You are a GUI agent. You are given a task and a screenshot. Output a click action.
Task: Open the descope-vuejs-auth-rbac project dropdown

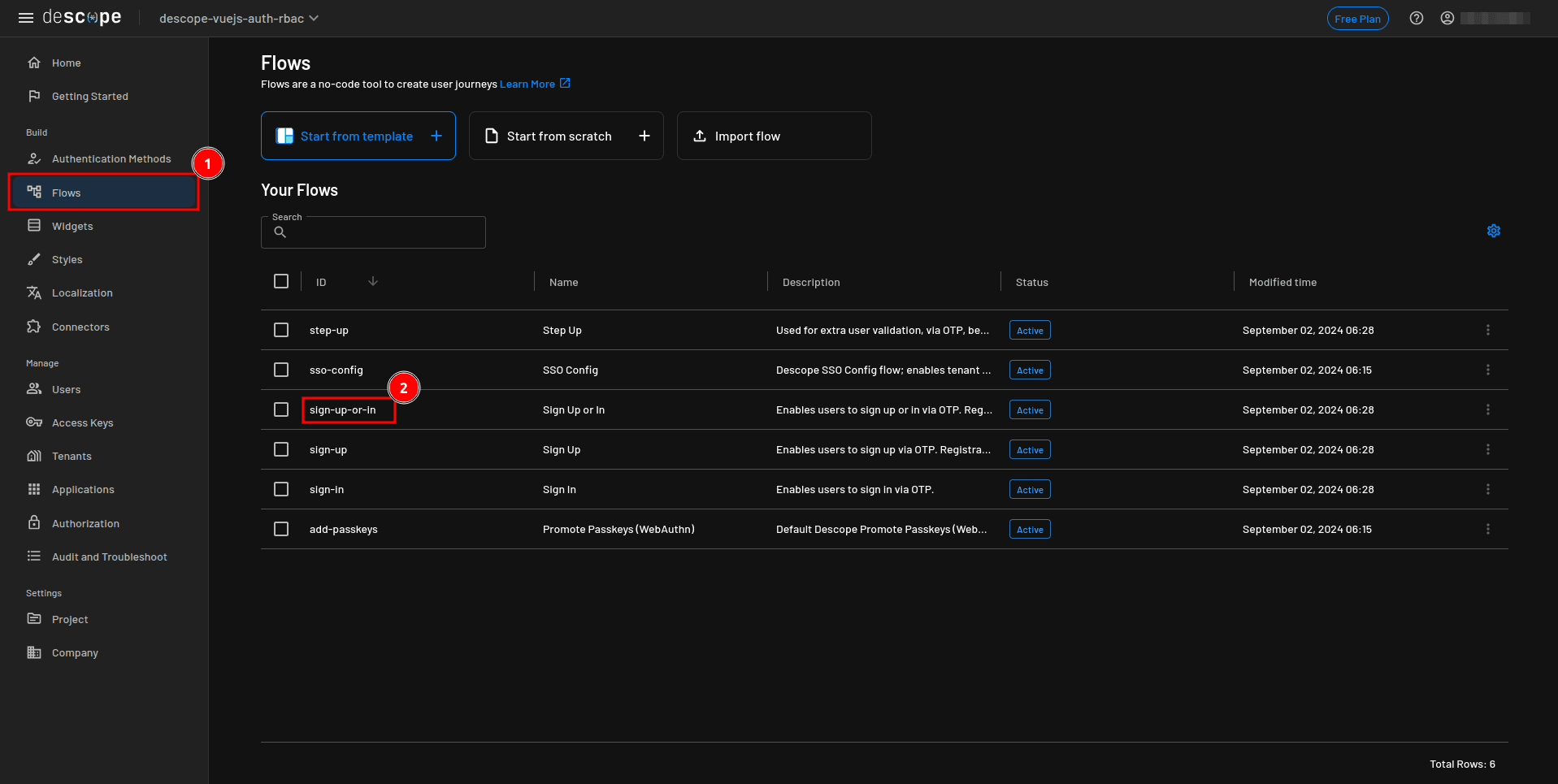coord(238,18)
